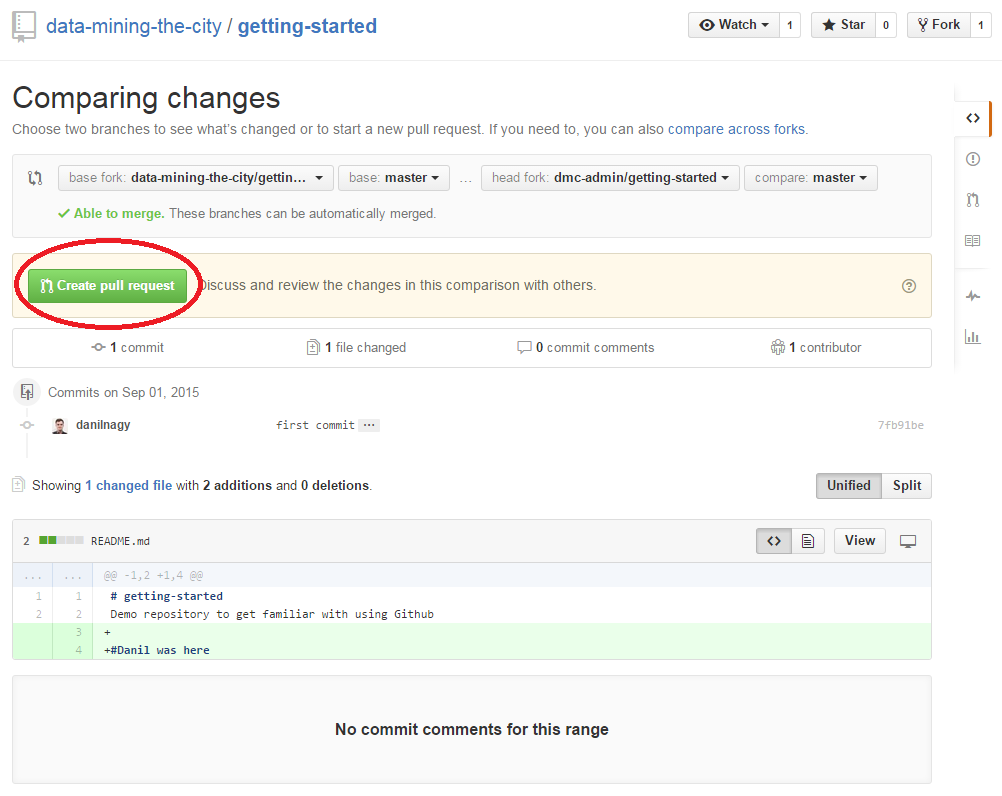
Task: Open the Watch dropdown
Action: (x=734, y=25)
